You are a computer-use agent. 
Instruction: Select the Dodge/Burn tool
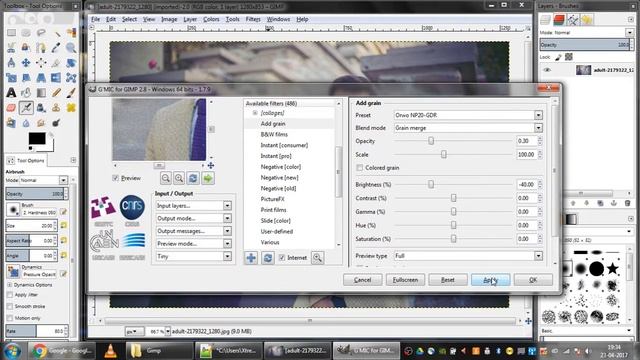tap(56, 122)
